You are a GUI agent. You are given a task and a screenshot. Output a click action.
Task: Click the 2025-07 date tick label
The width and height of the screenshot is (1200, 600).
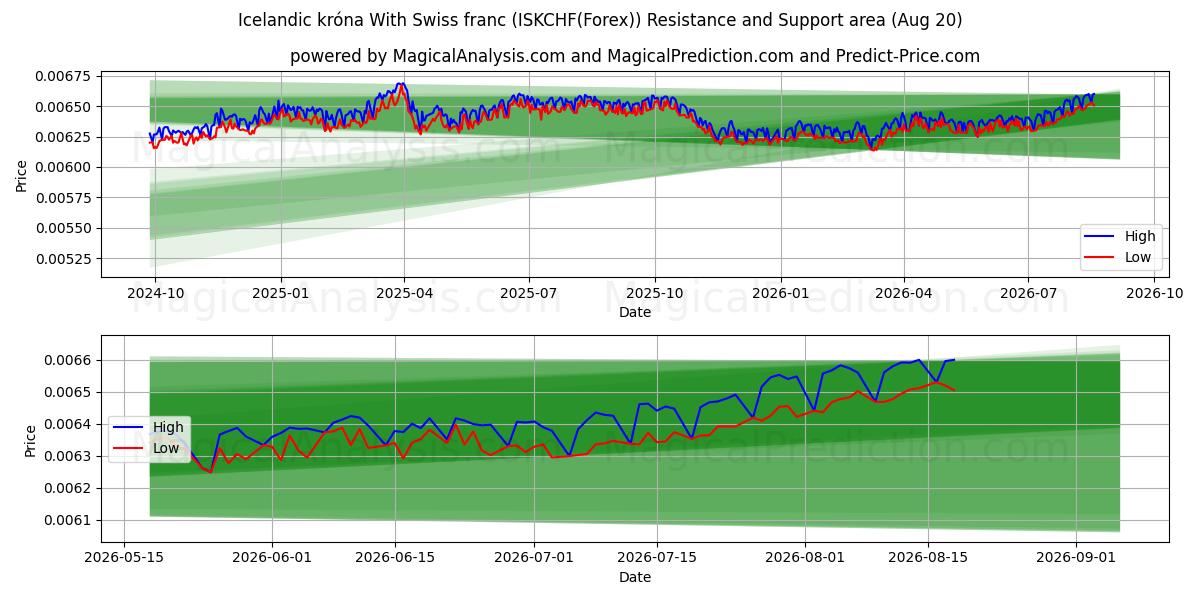point(528,294)
